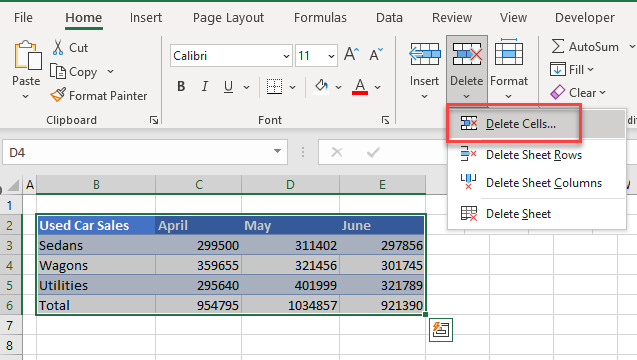Switch to the Page Layout tab
This screenshot has height=360, width=637.
228,17
